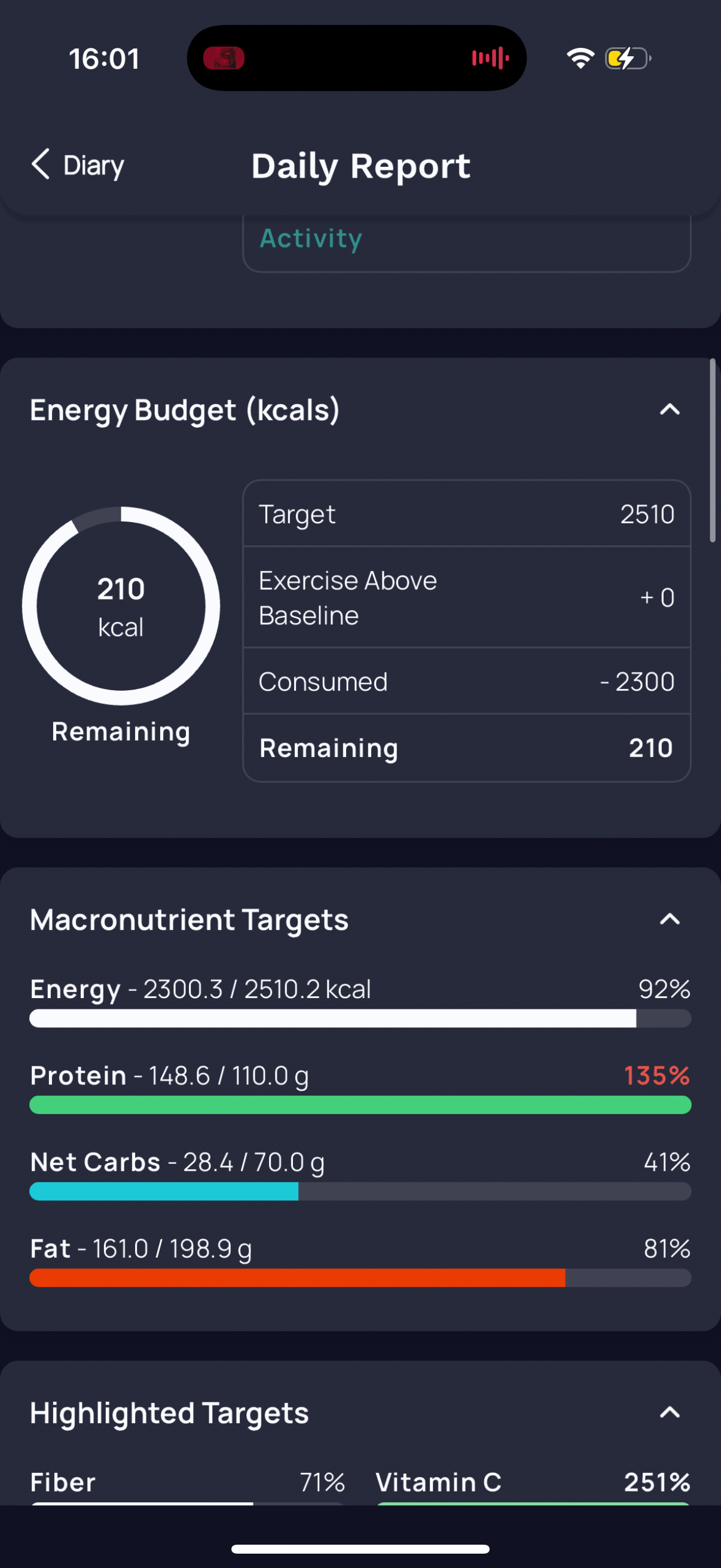Tap the Energy progress bar

[x=360, y=1018]
